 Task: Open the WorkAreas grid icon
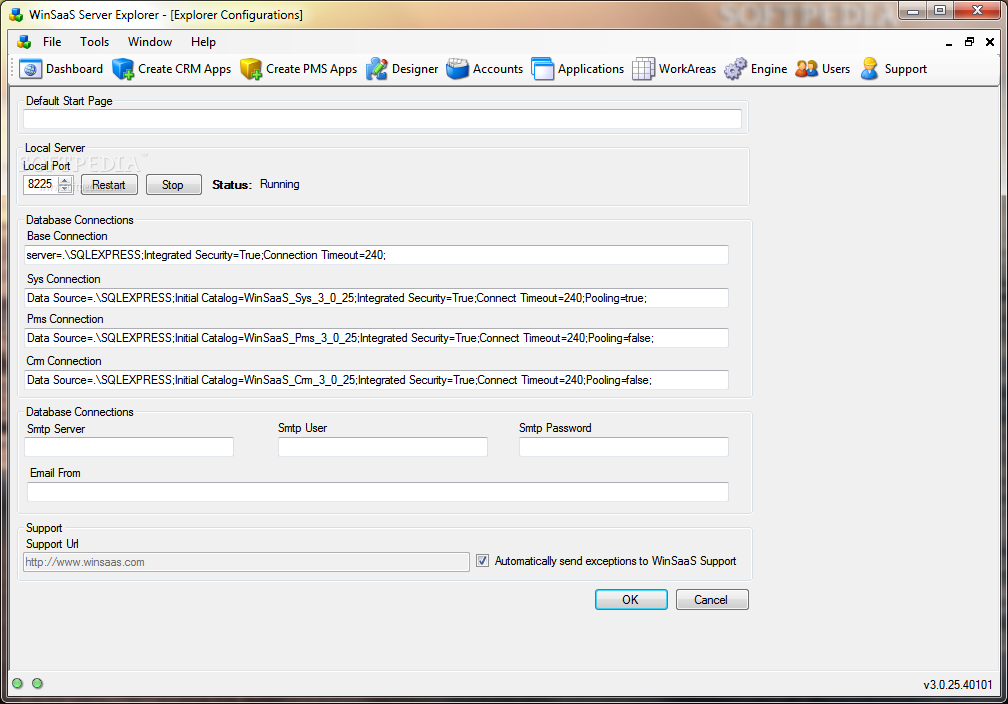tap(644, 69)
